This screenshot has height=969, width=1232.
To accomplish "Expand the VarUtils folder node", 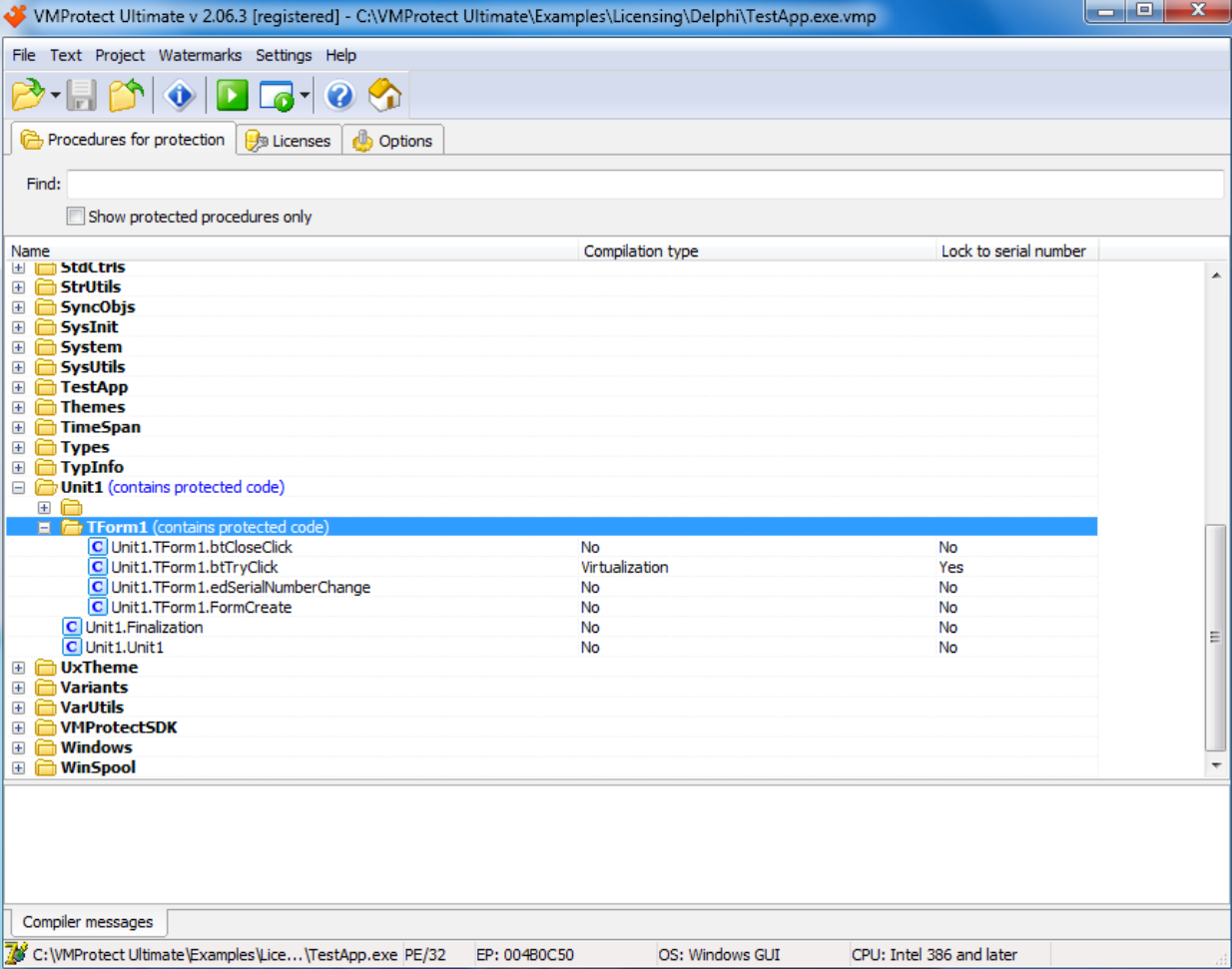I will [19, 708].
